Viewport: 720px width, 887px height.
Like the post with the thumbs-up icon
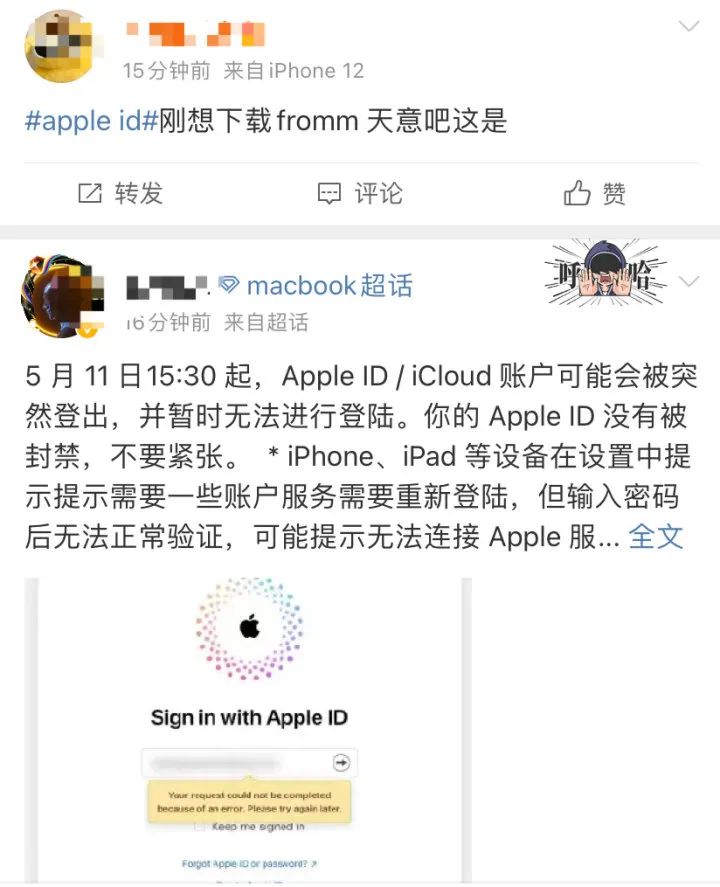(577, 193)
